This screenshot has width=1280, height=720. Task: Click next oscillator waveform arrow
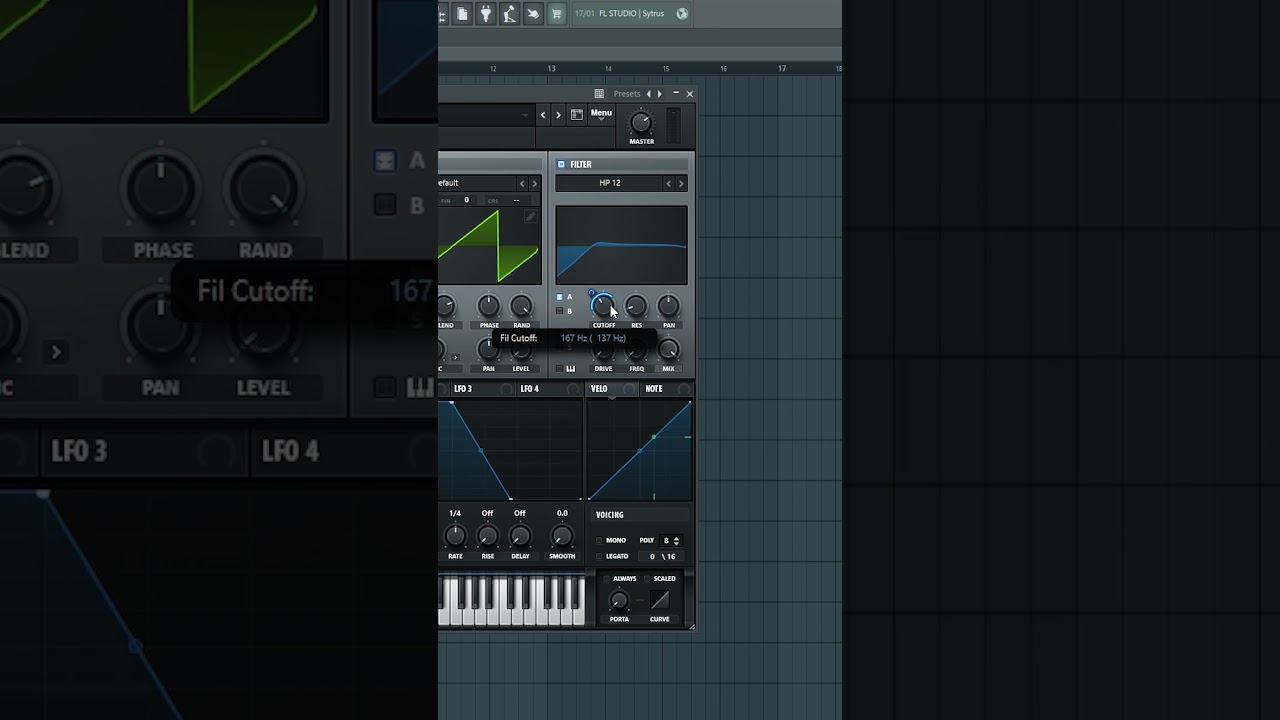coord(534,183)
